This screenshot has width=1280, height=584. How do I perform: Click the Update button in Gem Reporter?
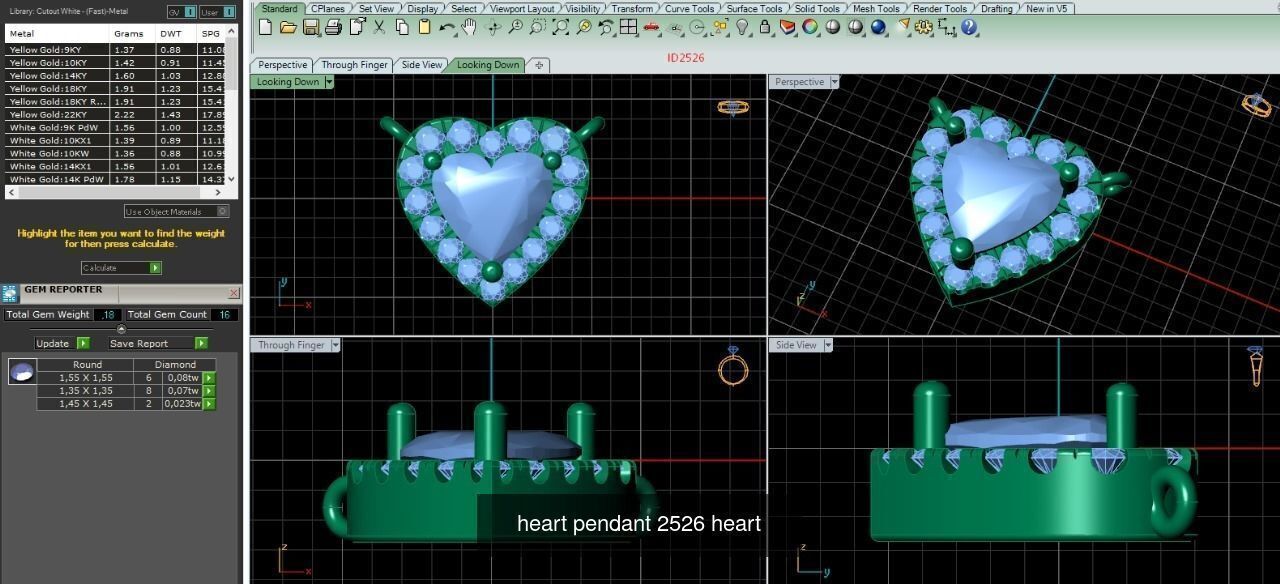coord(62,343)
